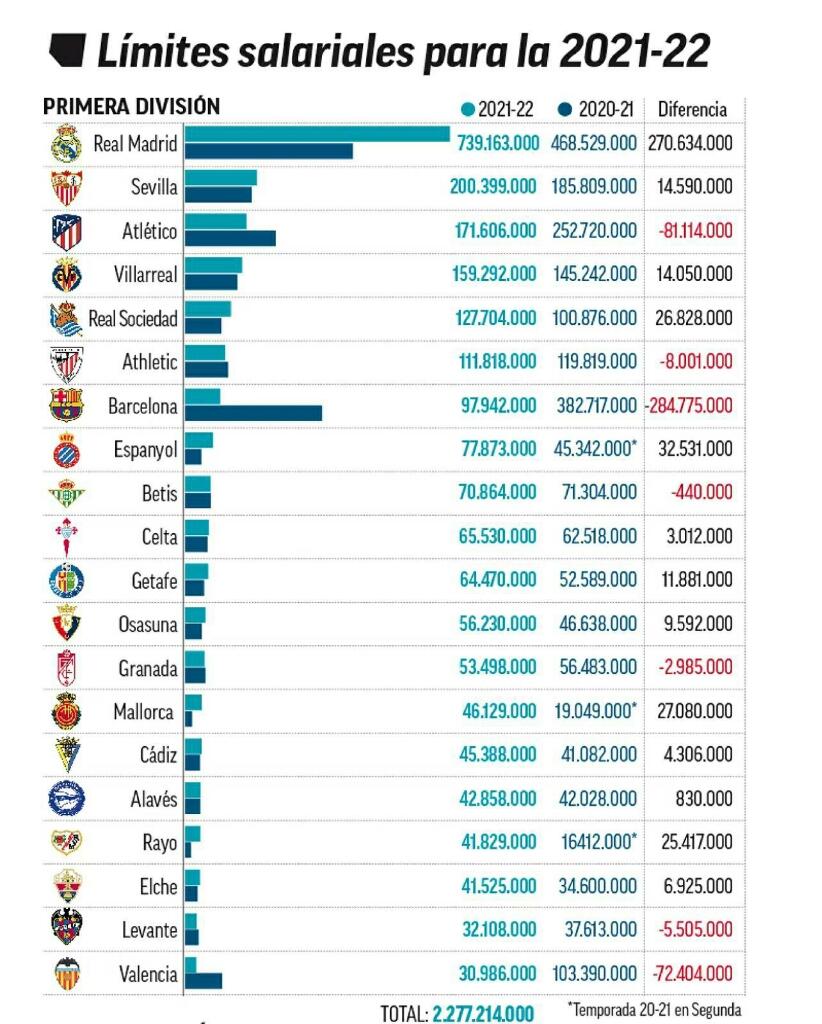
Task: Click Barcelona's difference value -284.775.000
Action: tap(689, 406)
